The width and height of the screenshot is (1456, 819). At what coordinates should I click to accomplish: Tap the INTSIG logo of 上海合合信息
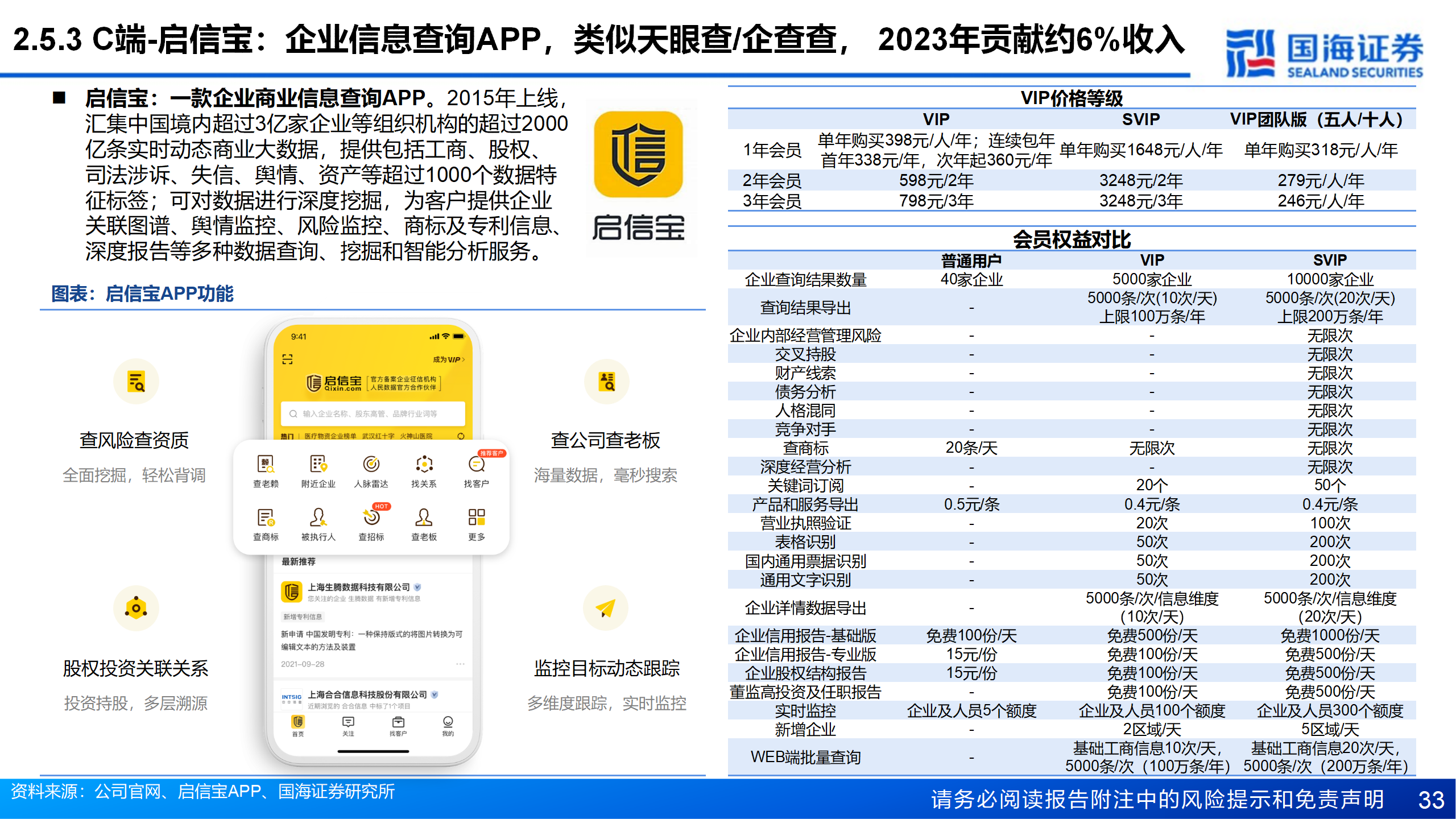(x=292, y=698)
